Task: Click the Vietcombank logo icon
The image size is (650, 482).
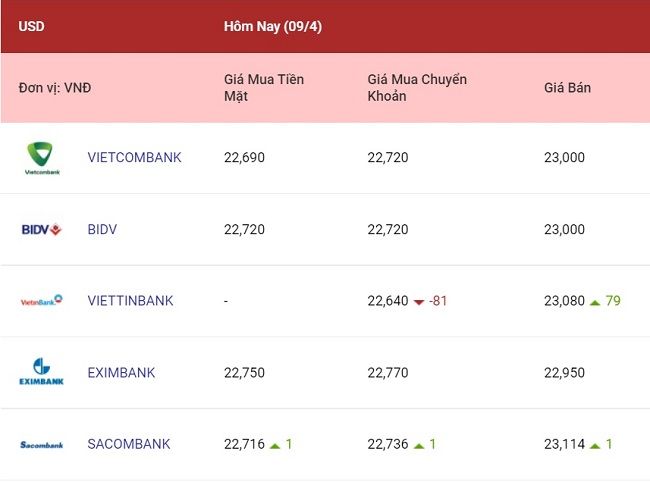Action: tap(42, 158)
